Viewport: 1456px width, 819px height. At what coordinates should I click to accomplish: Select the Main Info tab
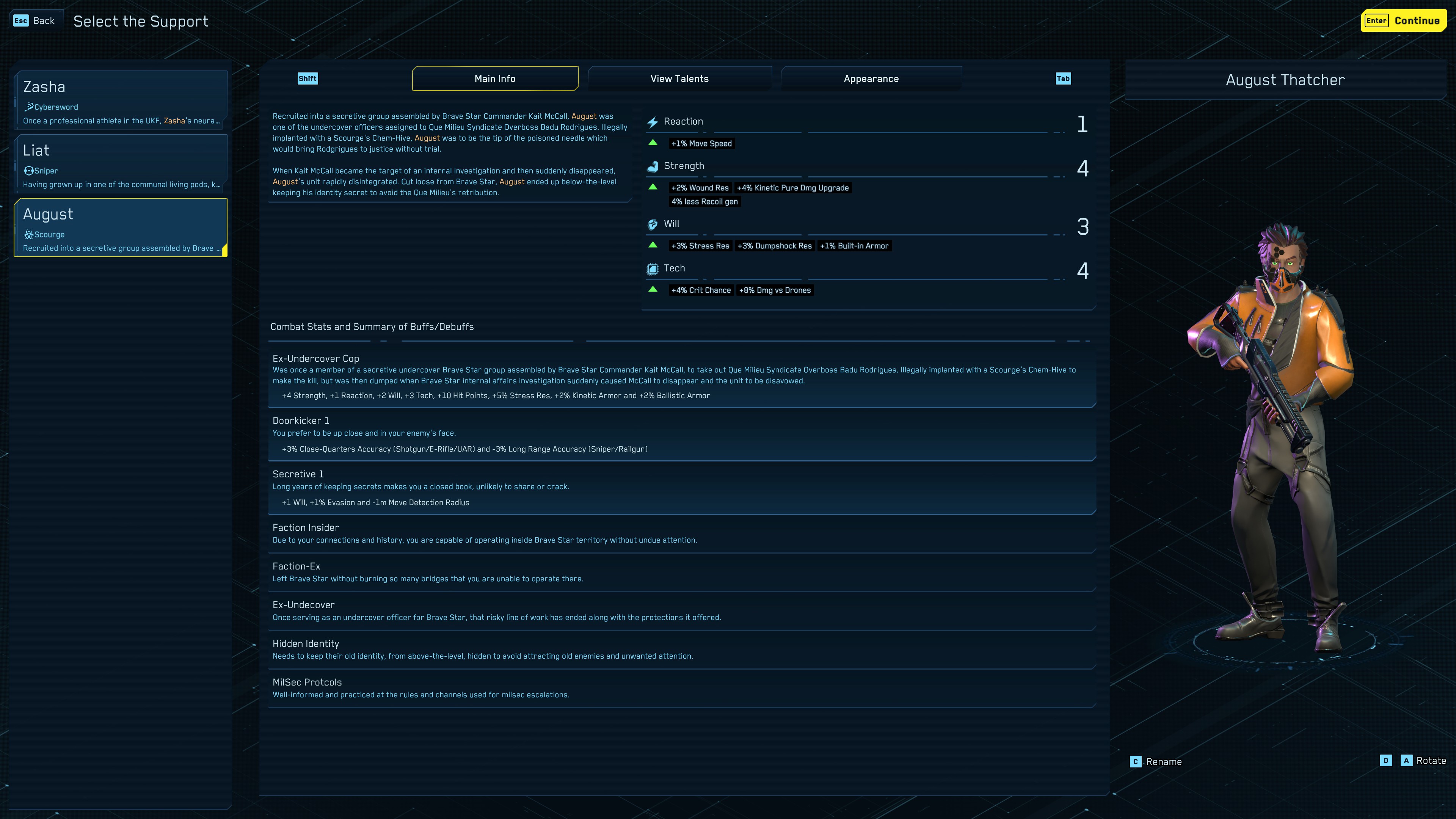pyautogui.click(x=494, y=78)
